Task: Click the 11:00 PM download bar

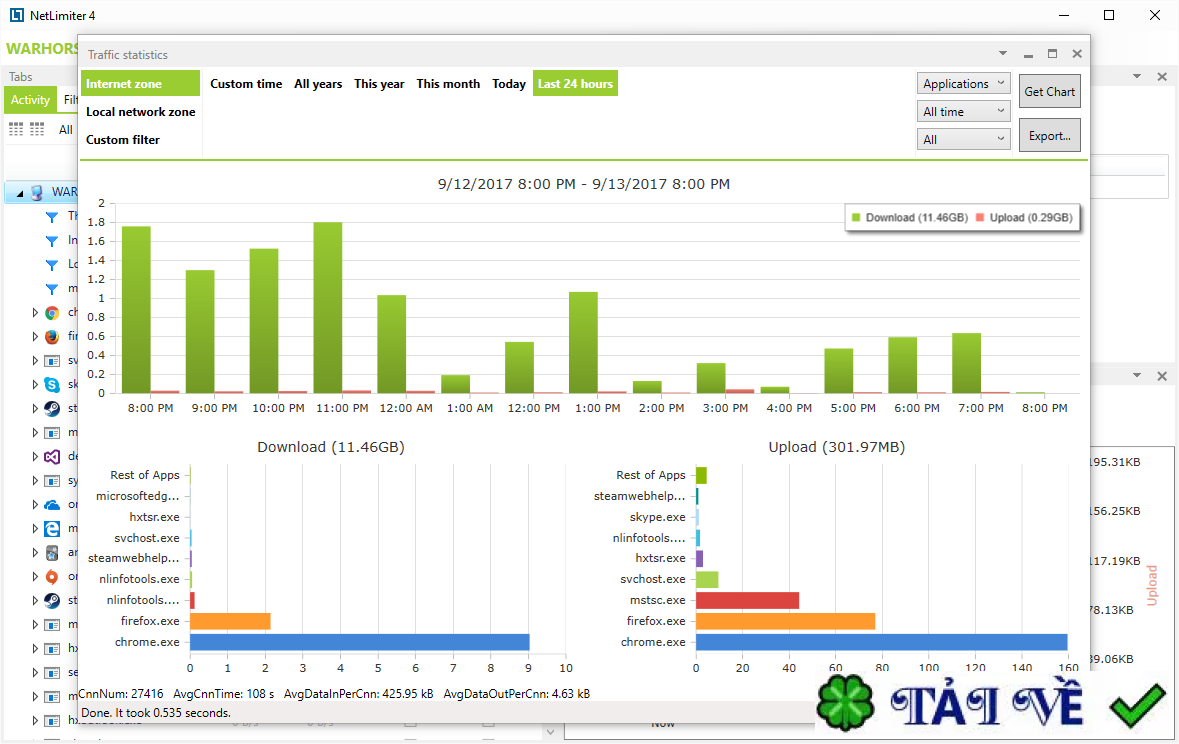Action: point(328,305)
